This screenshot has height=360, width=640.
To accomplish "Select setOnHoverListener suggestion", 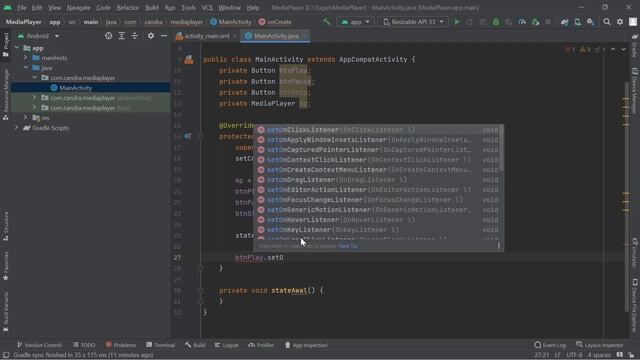I will (378, 220).
